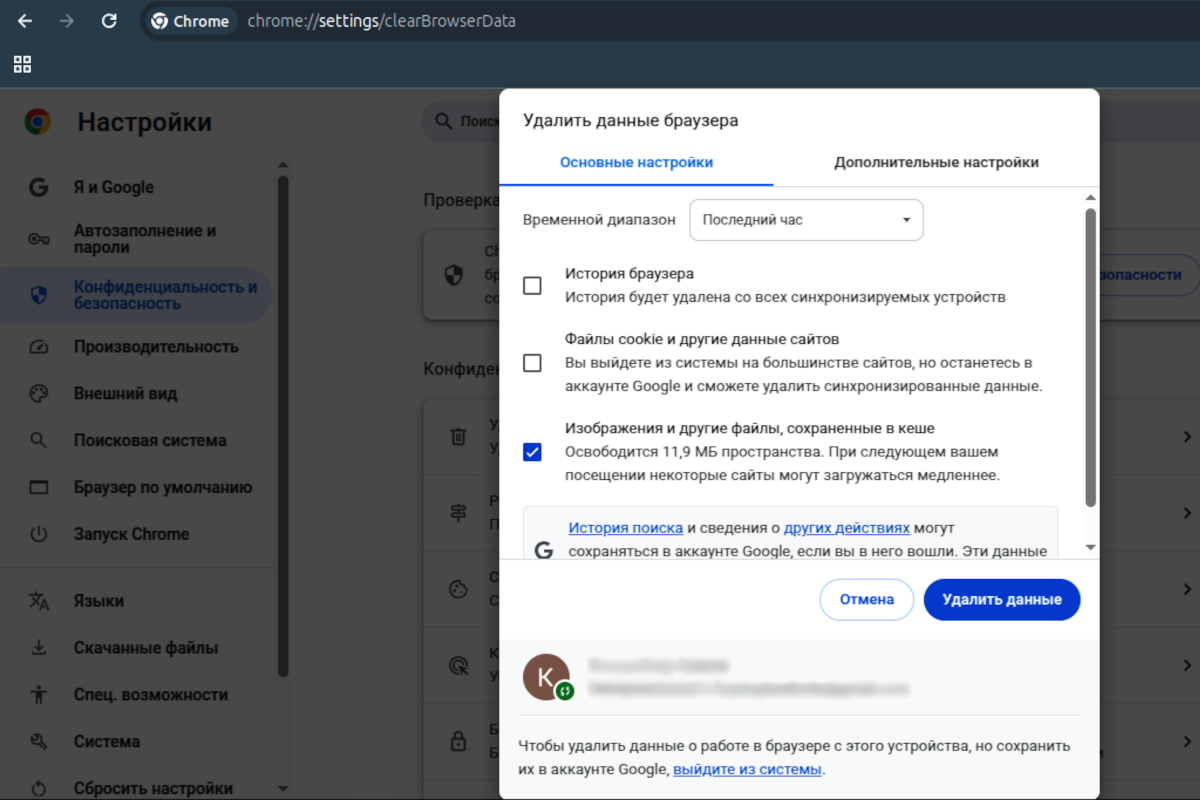Click the Скачанные файлы download icon
The width and height of the screenshot is (1200, 800).
39,647
